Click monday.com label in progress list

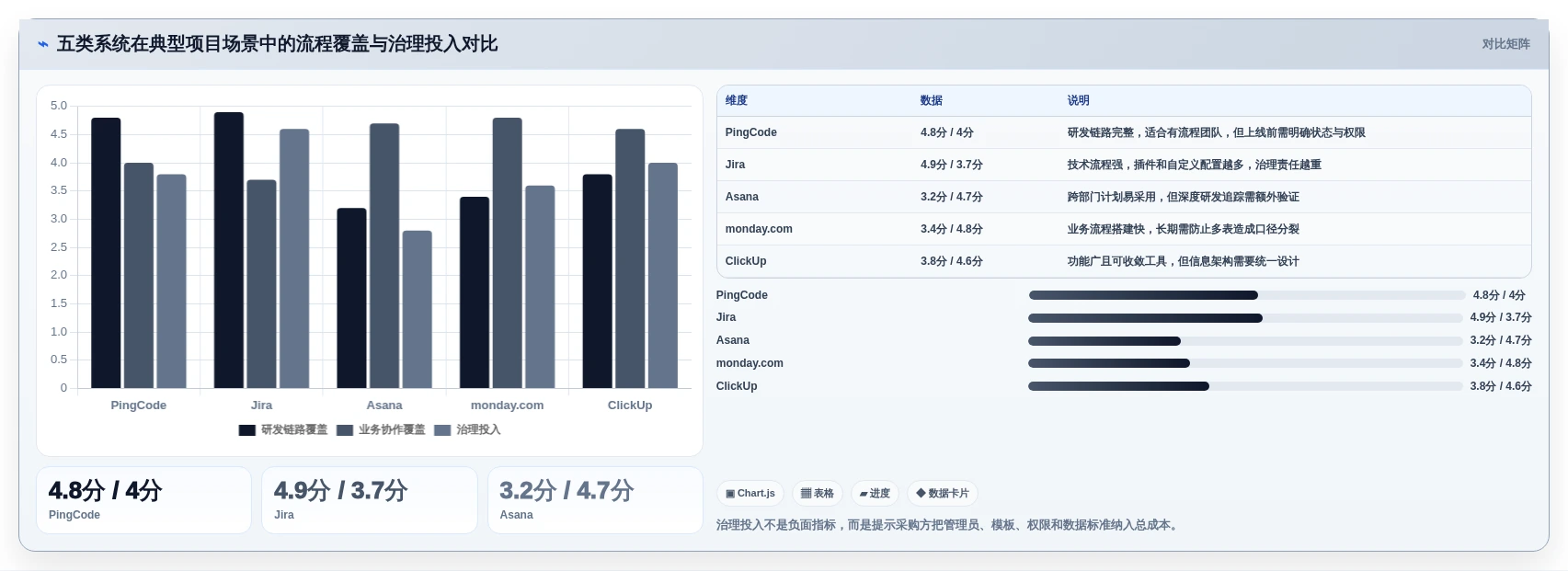(750, 363)
